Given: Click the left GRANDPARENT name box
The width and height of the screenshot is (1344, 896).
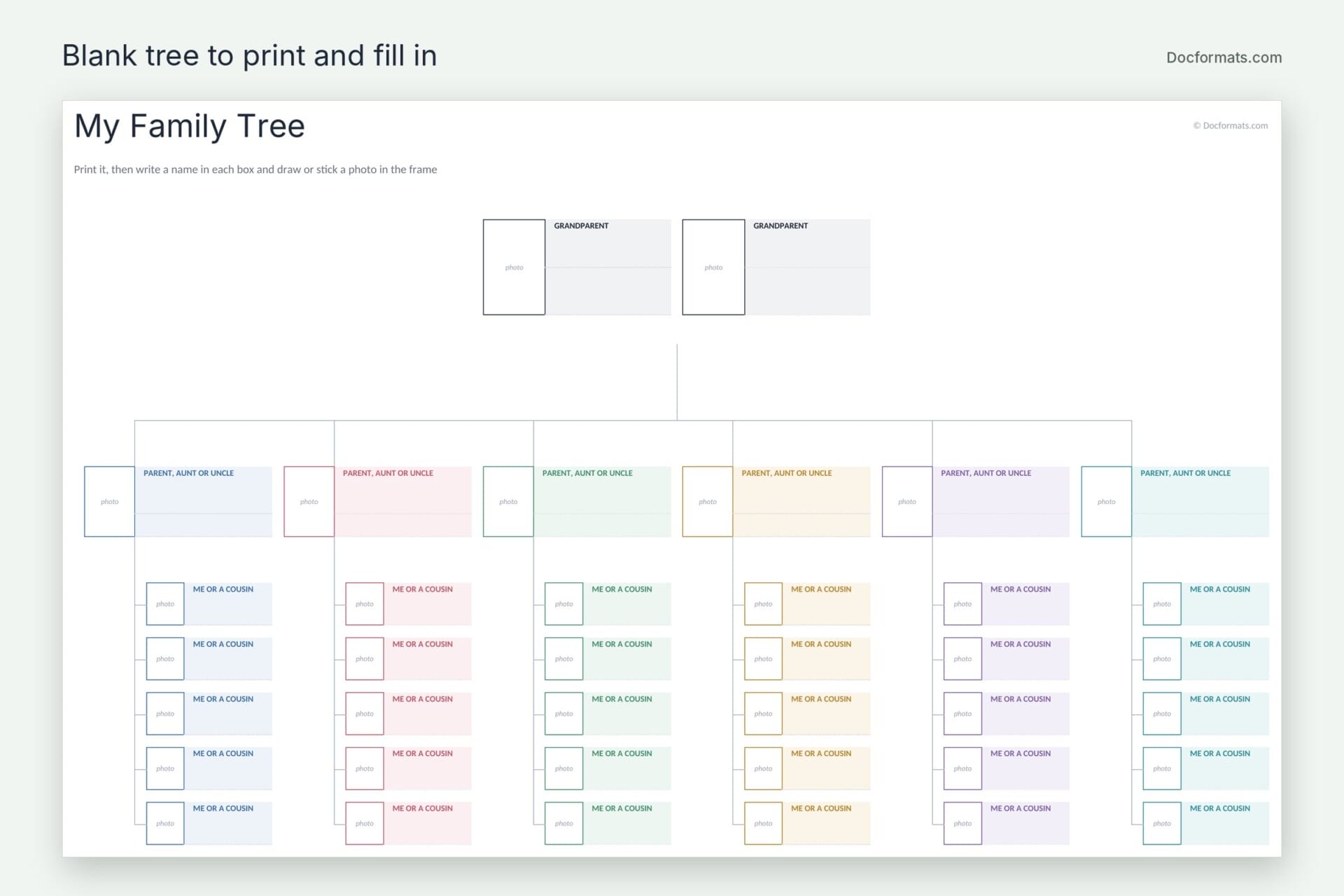Looking at the screenshot, I should [x=608, y=267].
